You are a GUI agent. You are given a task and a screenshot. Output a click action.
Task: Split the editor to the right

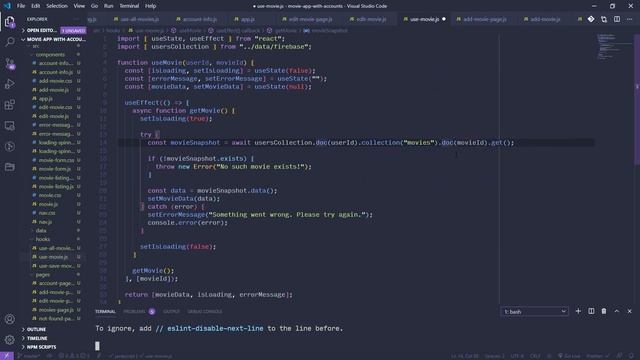(x=617, y=19)
